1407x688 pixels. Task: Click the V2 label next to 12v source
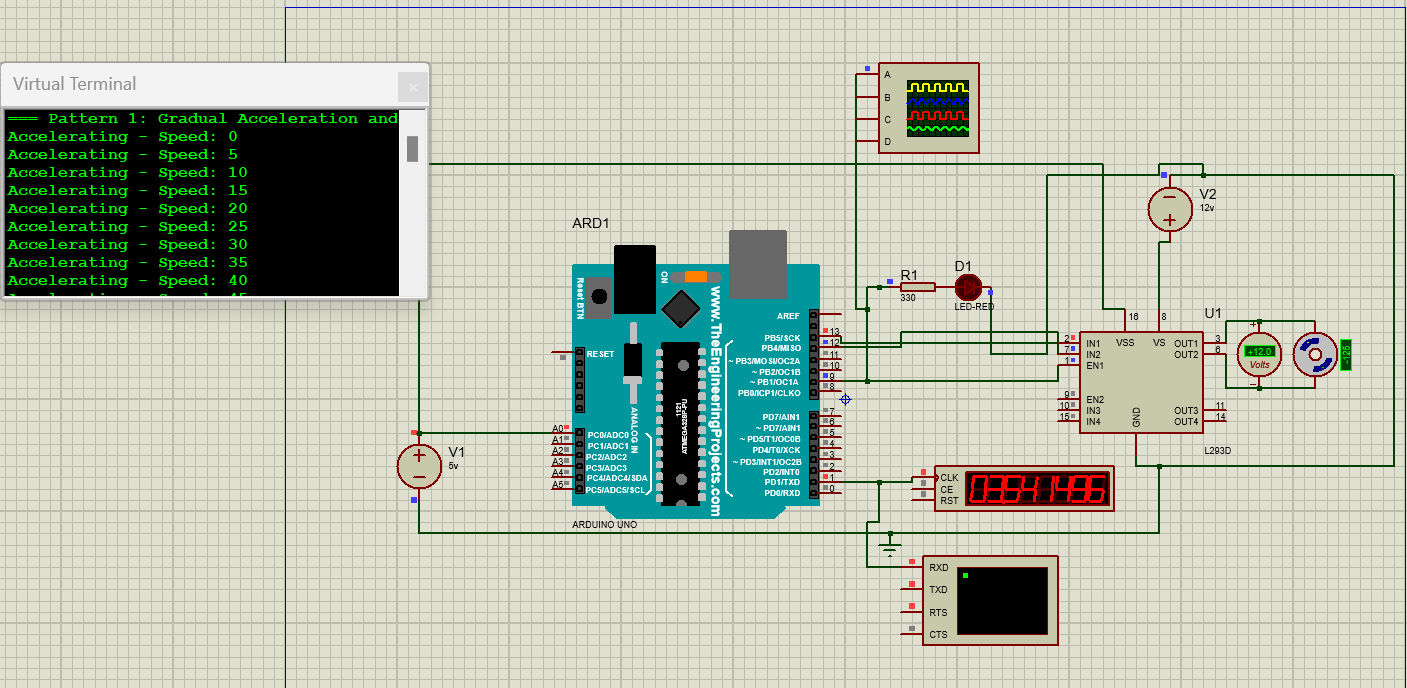(x=1208, y=194)
